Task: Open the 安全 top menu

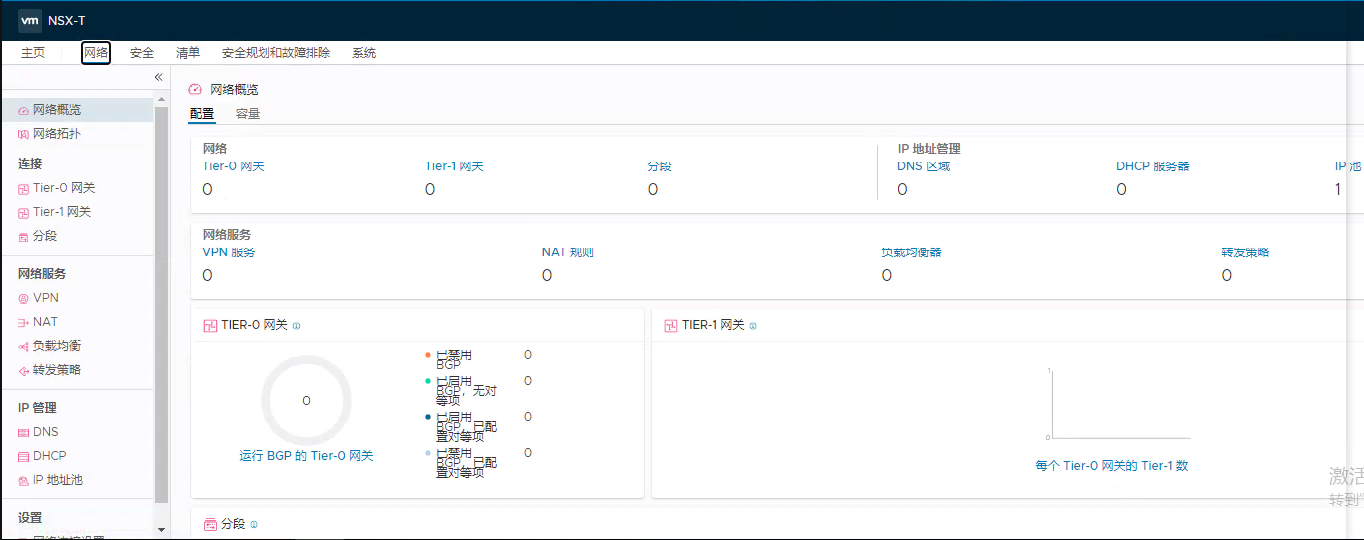Action: click(x=142, y=53)
